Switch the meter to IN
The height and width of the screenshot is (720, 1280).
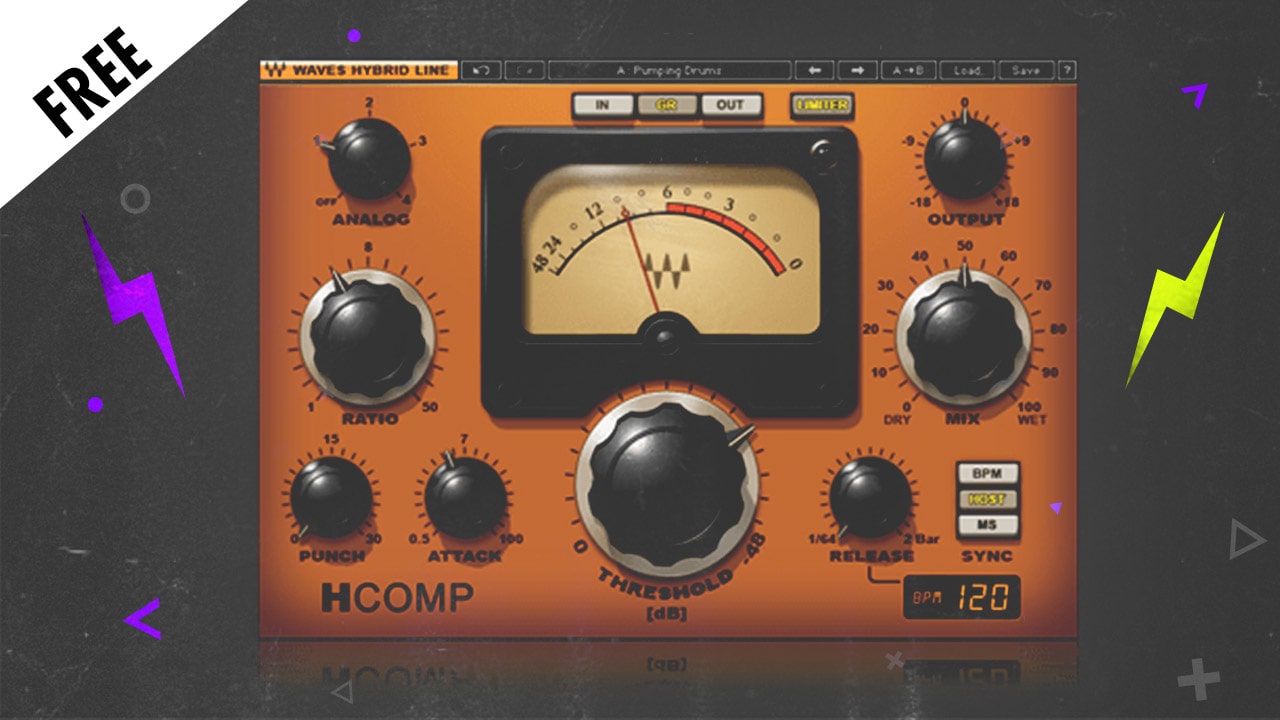click(602, 105)
